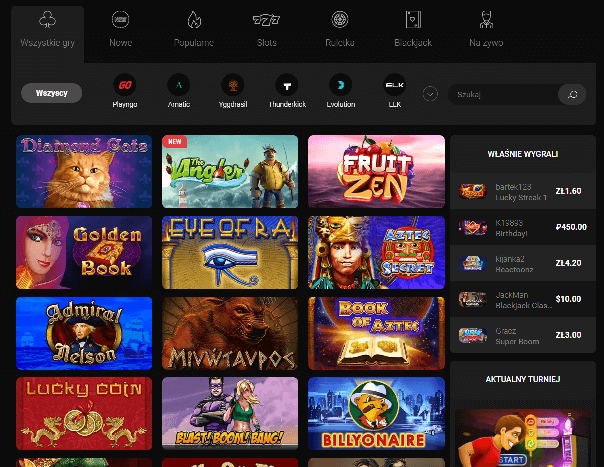Open the Aztec Secret game
The height and width of the screenshot is (467, 604).
376,252
